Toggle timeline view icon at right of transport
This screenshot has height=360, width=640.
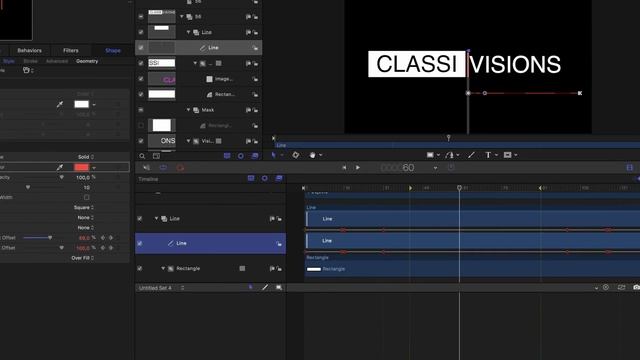(630, 168)
